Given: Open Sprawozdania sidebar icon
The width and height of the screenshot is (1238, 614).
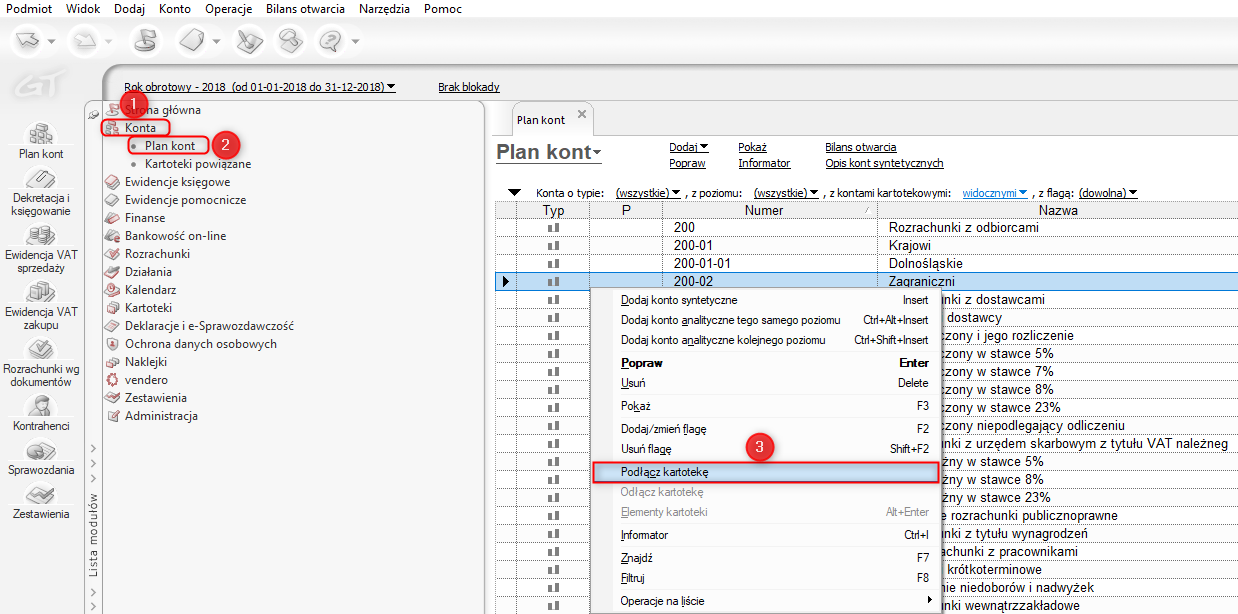Looking at the screenshot, I should point(41,458).
